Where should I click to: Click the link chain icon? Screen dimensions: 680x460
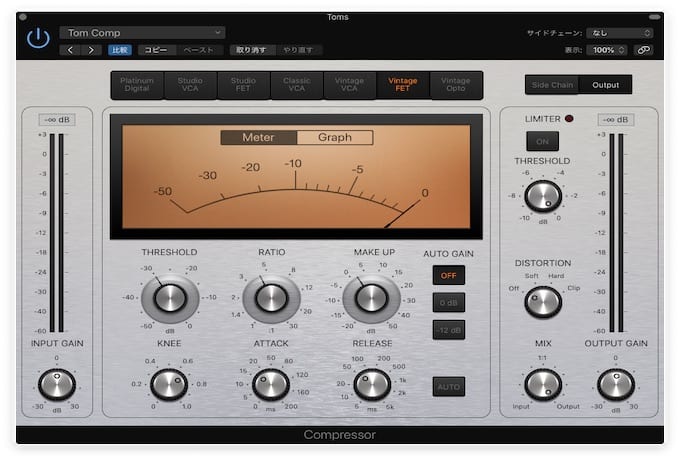point(644,49)
